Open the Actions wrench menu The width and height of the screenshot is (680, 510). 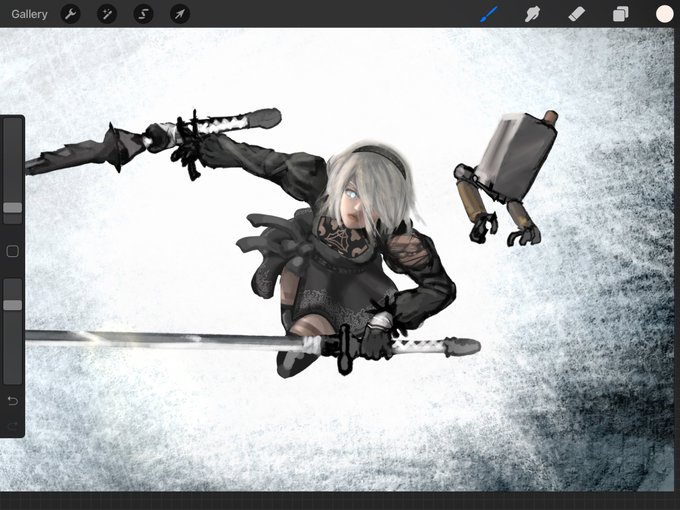click(x=70, y=14)
